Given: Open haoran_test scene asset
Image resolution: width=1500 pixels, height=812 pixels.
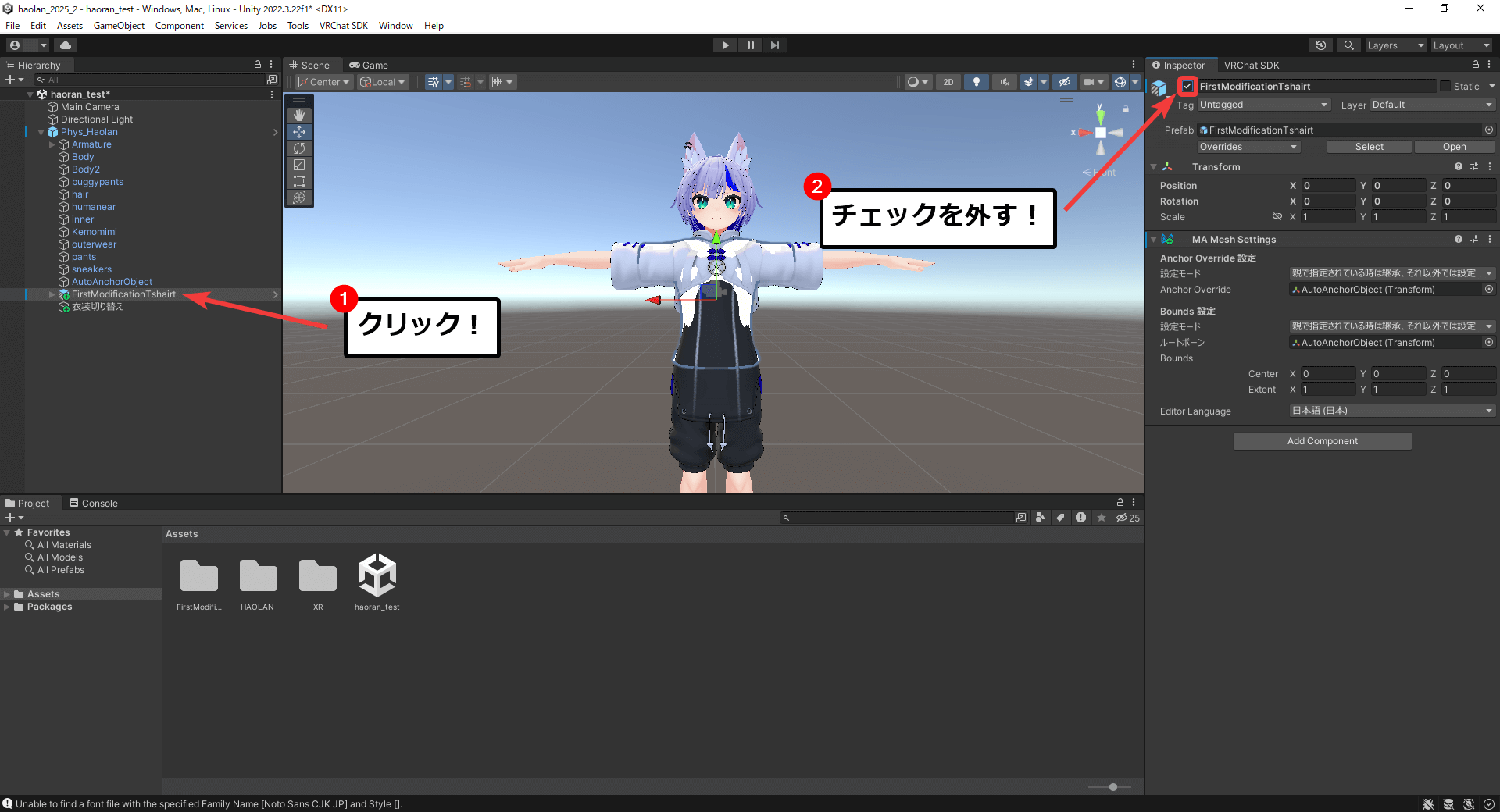Looking at the screenshot, I should tap(377, 583).
